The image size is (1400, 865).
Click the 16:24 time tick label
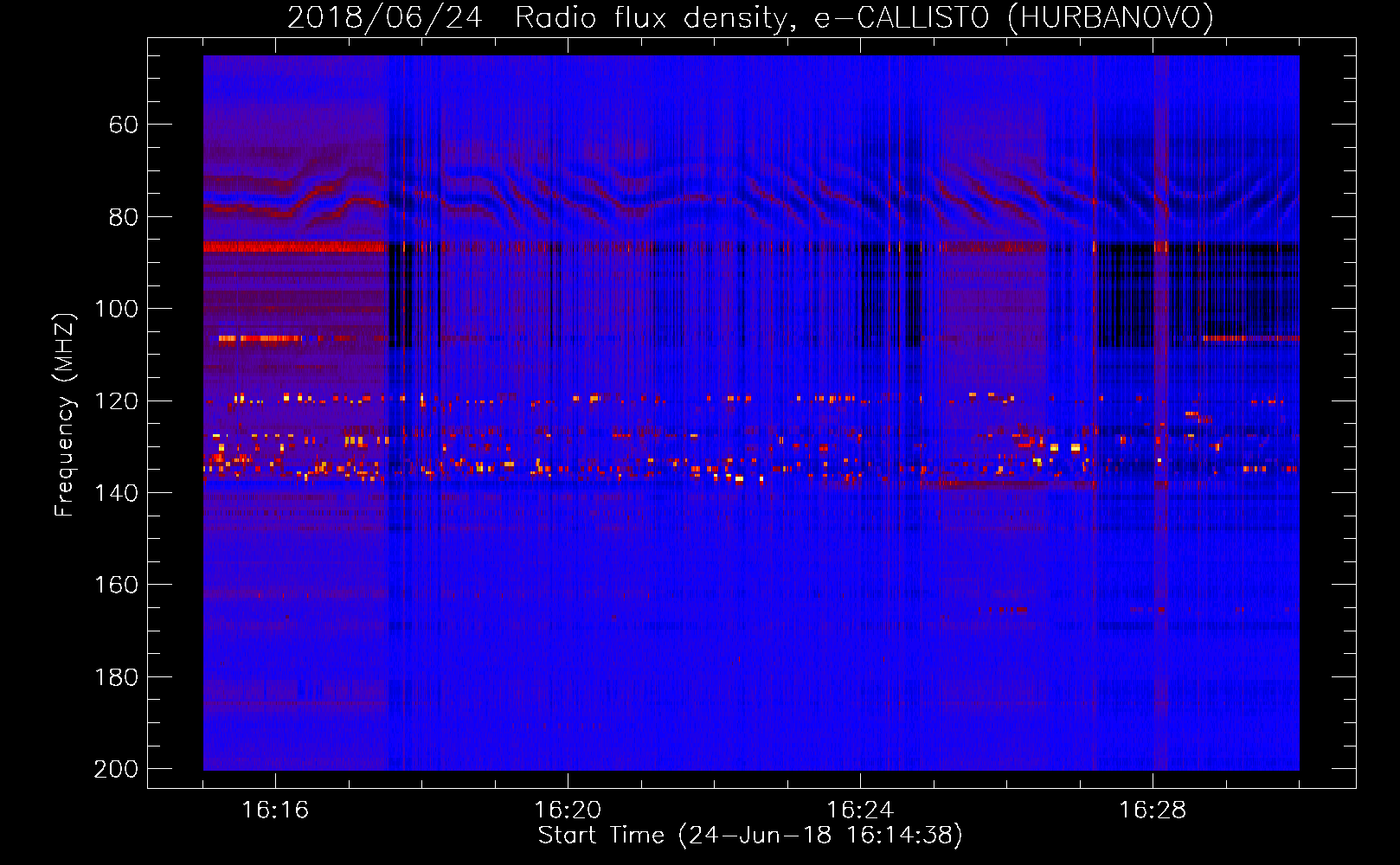tap(860, 811)
